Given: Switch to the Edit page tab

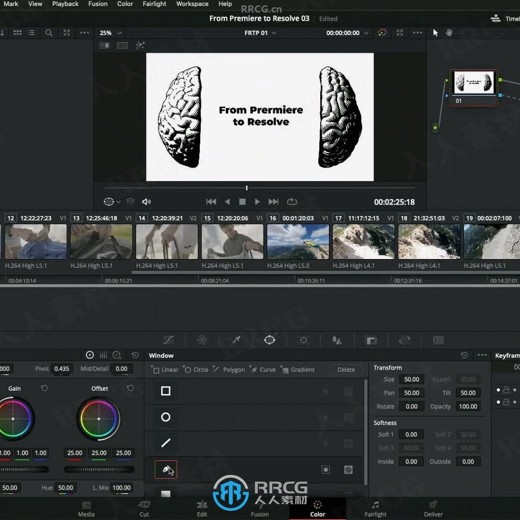Looking at the screenshot, I should coord(202,509).
